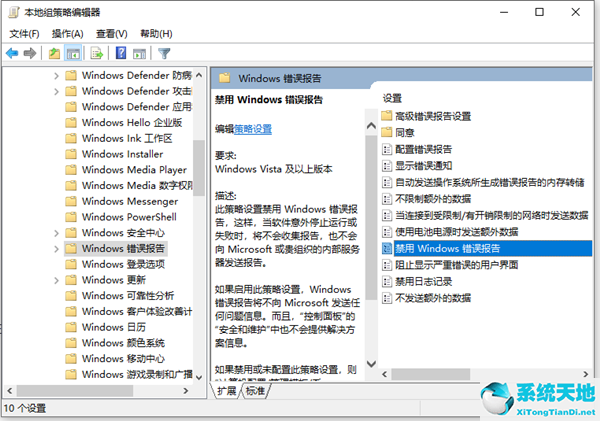600x421 pixels.
Task: Click the settings list scroll-left arrow
Action: coord(385,374)
